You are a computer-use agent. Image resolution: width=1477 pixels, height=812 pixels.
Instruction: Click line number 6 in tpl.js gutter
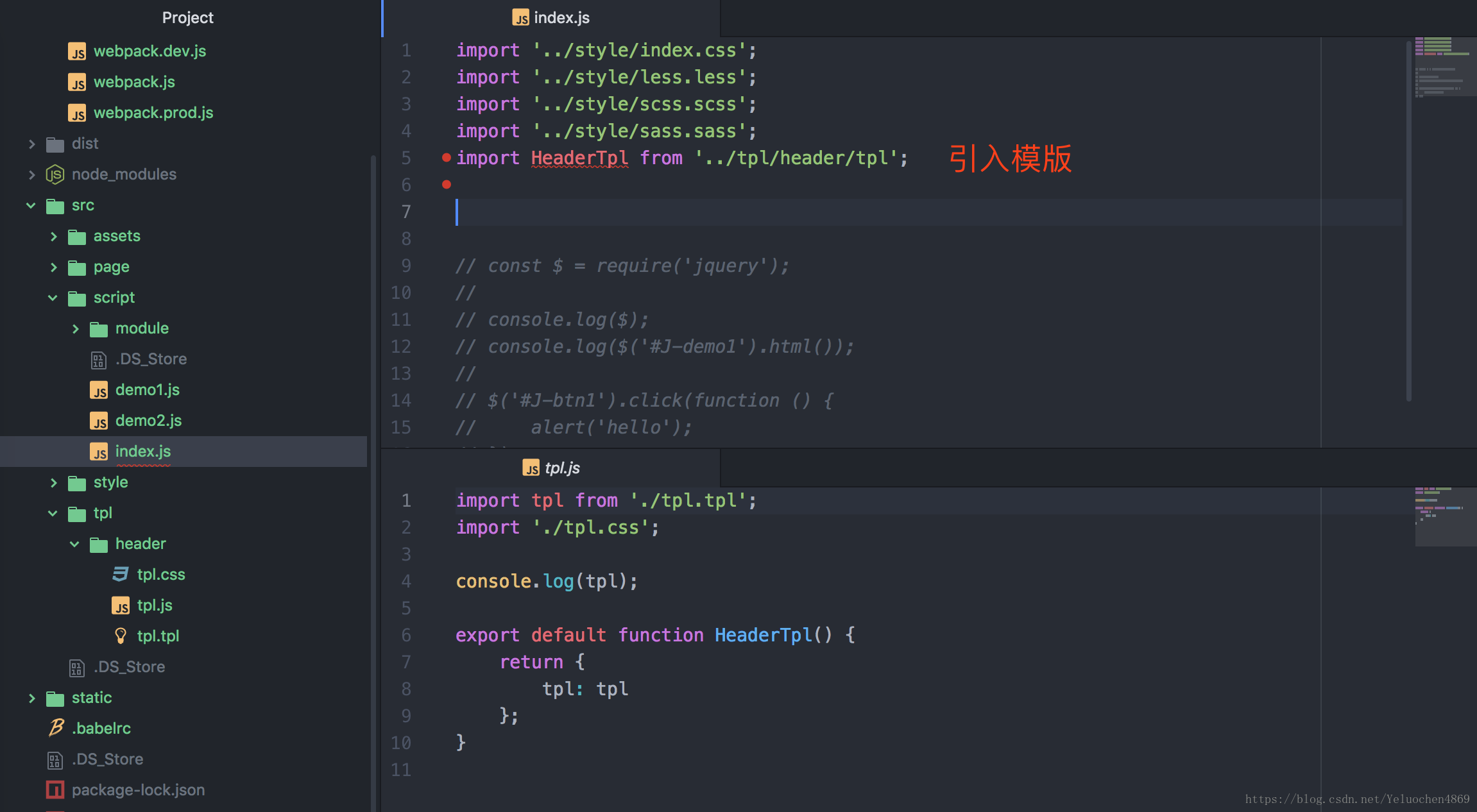coord(406,635)
